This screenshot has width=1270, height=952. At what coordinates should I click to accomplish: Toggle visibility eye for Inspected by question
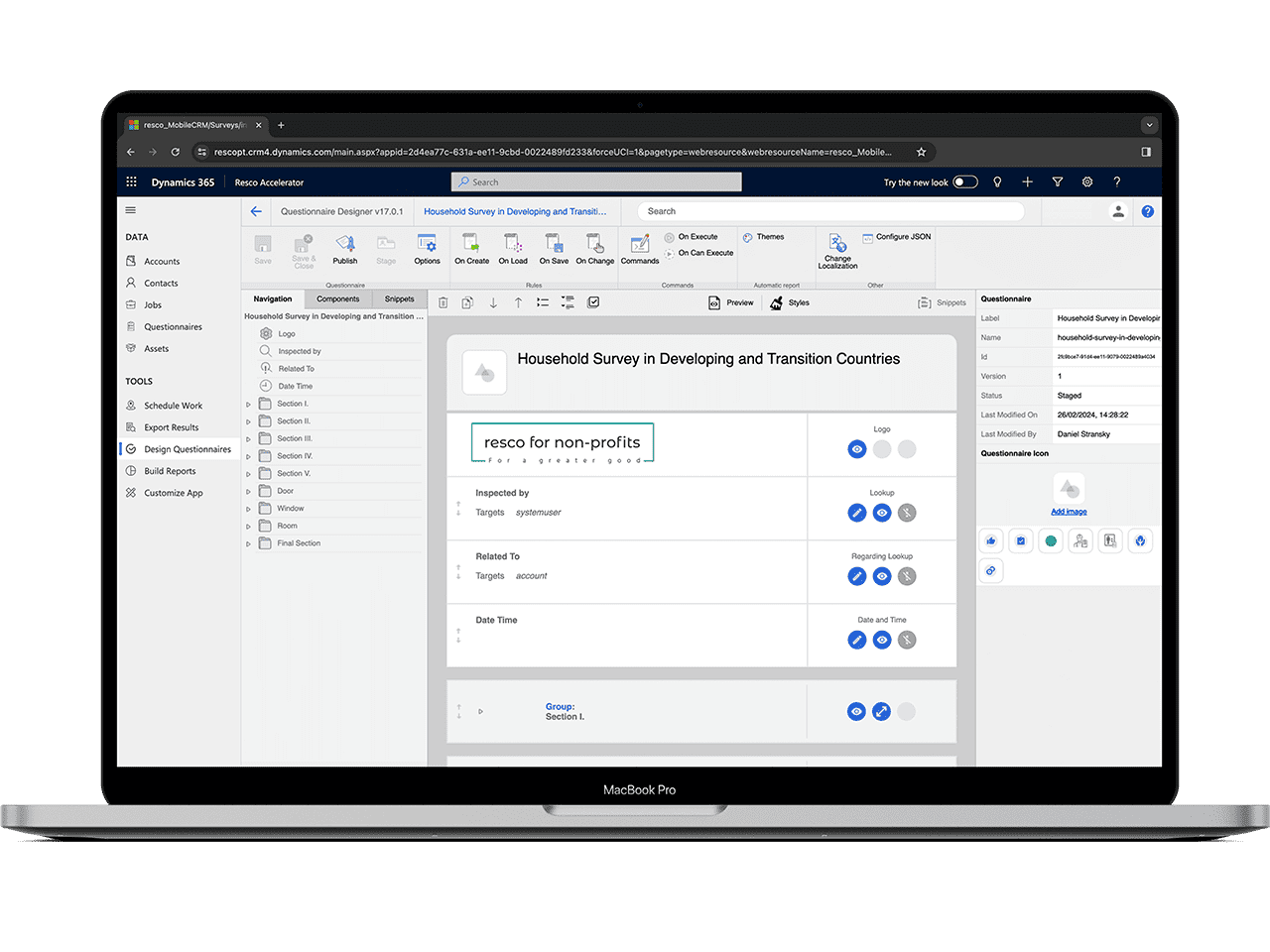coord(882,513)
